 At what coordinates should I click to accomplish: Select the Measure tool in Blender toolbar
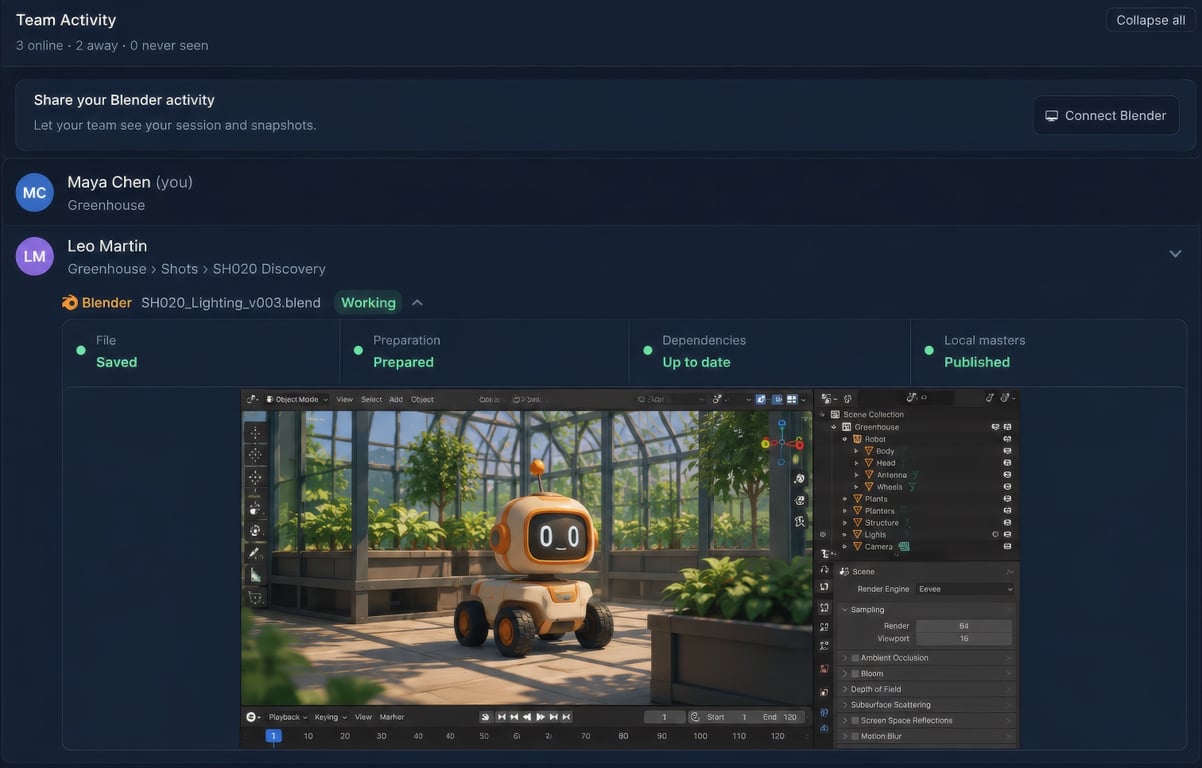pos(255,575)
